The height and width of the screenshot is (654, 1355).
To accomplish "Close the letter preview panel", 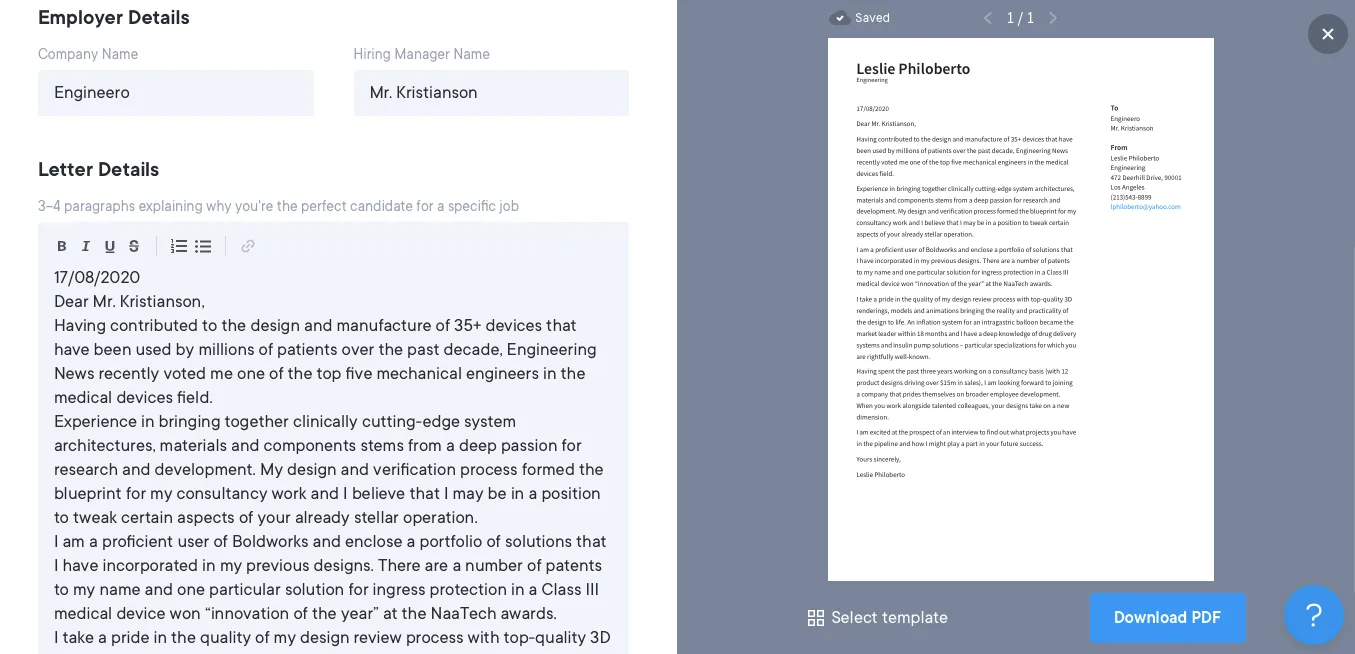I will (x=1327, y=33).
